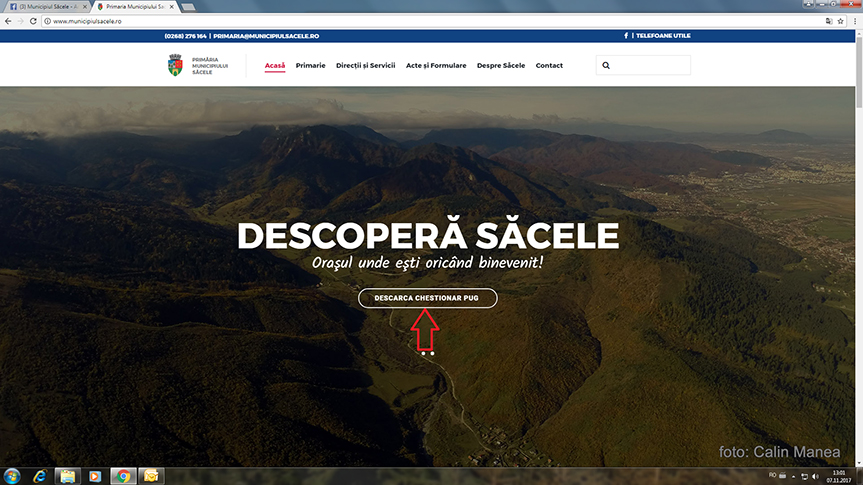The height and width of the screenshot is (485, 863).
Task: Click the Facebook icon in the top bar
Action: tap(627, 36)
